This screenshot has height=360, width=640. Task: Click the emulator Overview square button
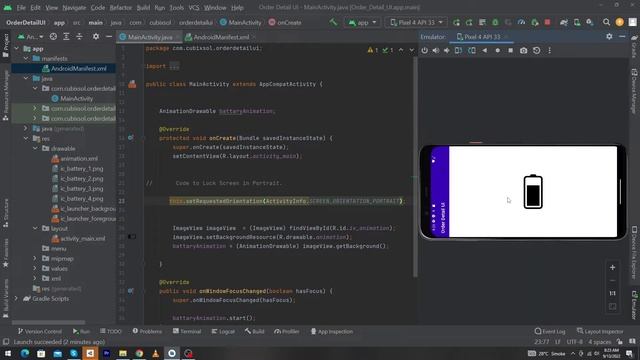coord(510,51)
